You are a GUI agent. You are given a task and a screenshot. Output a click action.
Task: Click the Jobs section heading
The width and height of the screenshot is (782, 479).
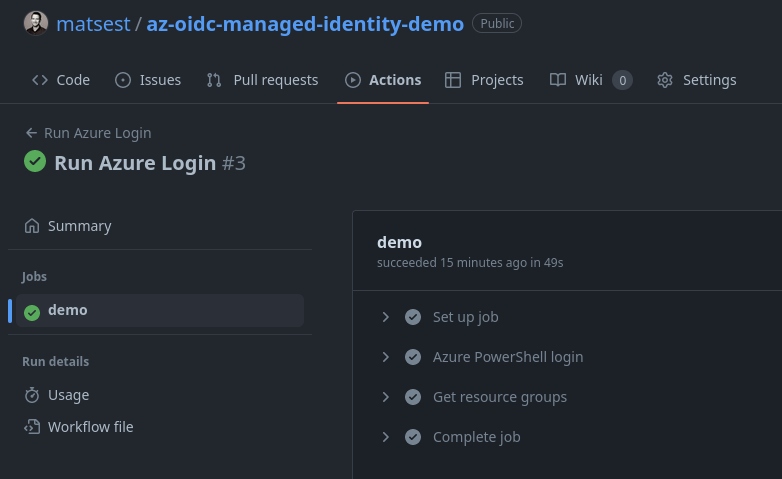tap(34, 276)
